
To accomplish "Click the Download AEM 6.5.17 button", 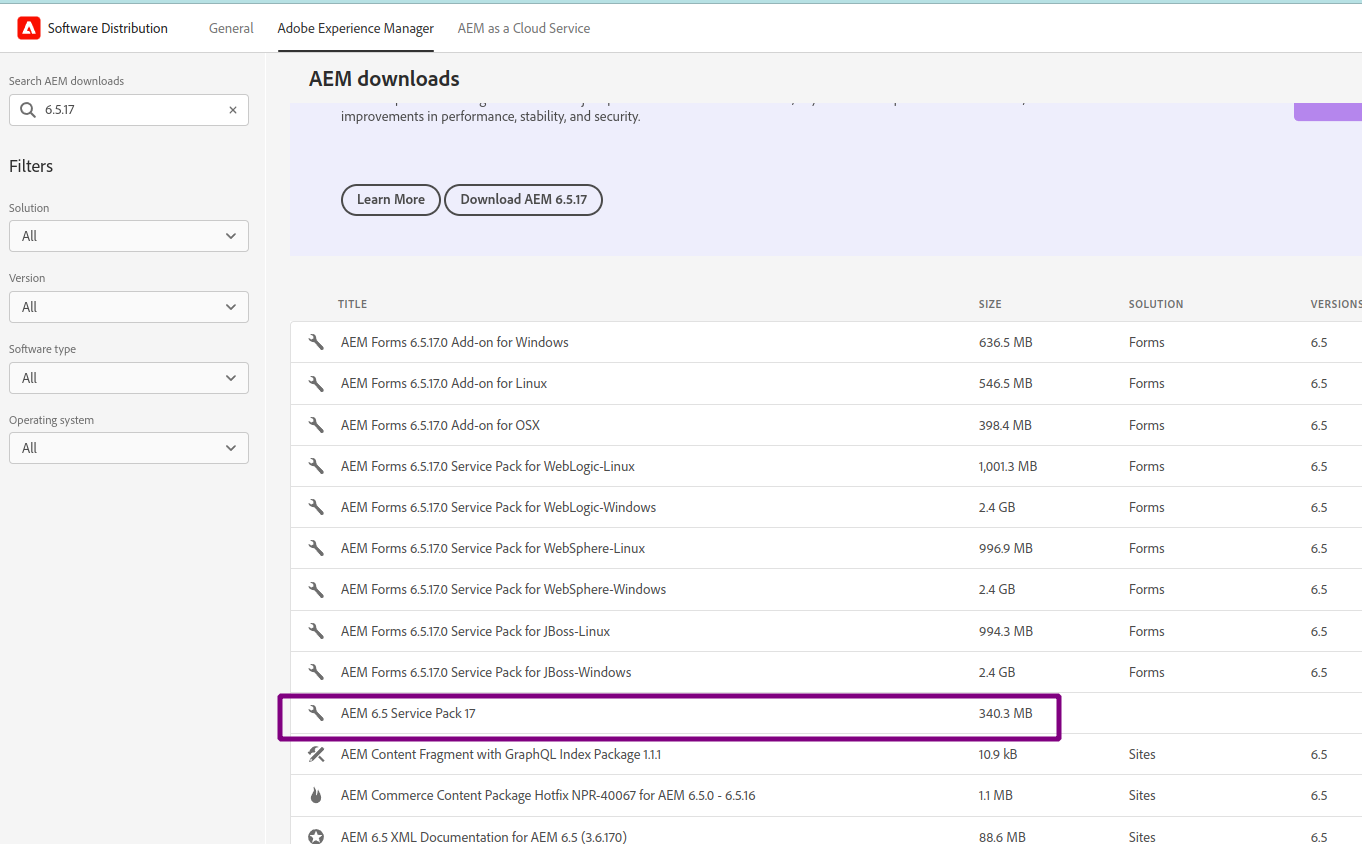I will (x=523, y=199).
